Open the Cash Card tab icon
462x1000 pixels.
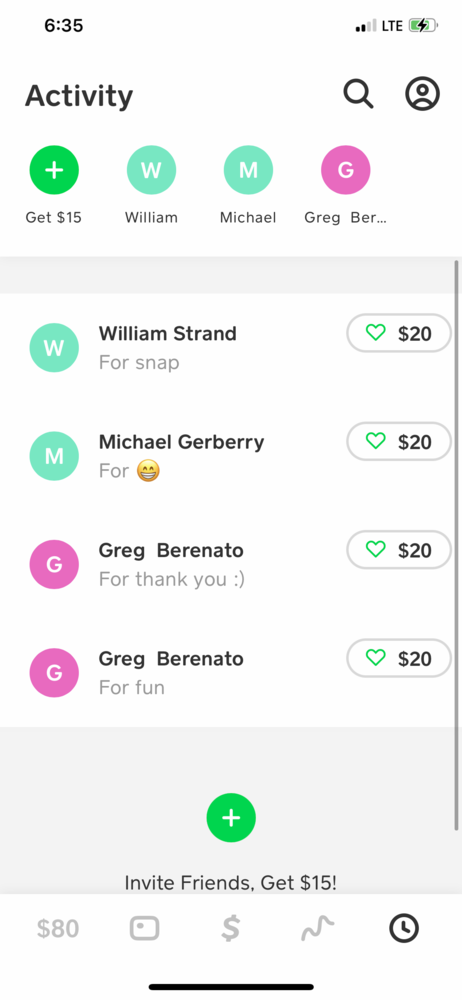145,928
